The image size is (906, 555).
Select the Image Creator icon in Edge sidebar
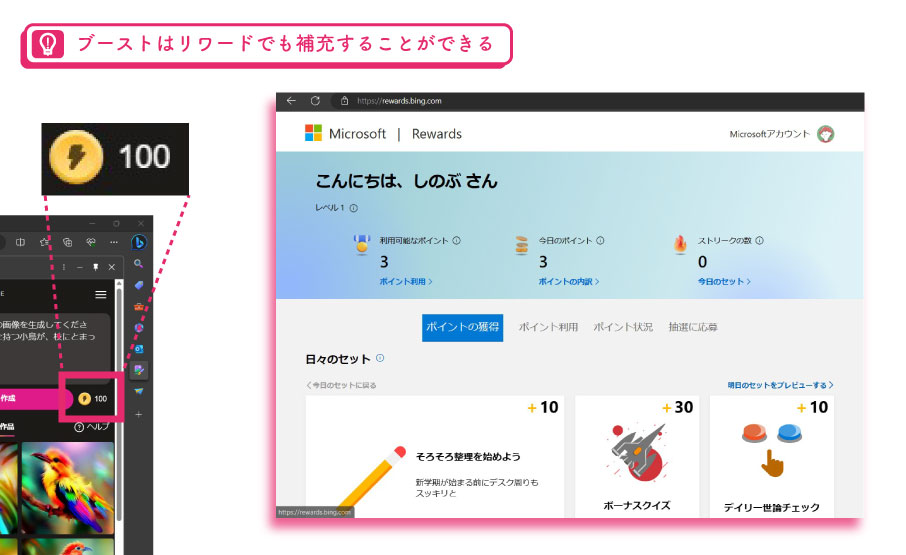[x=139, y=370]
